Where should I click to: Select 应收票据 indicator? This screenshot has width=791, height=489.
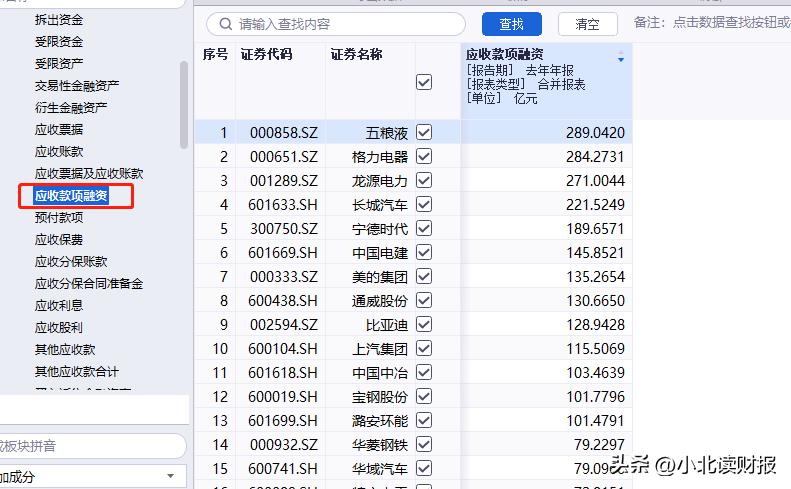(59, 130)
